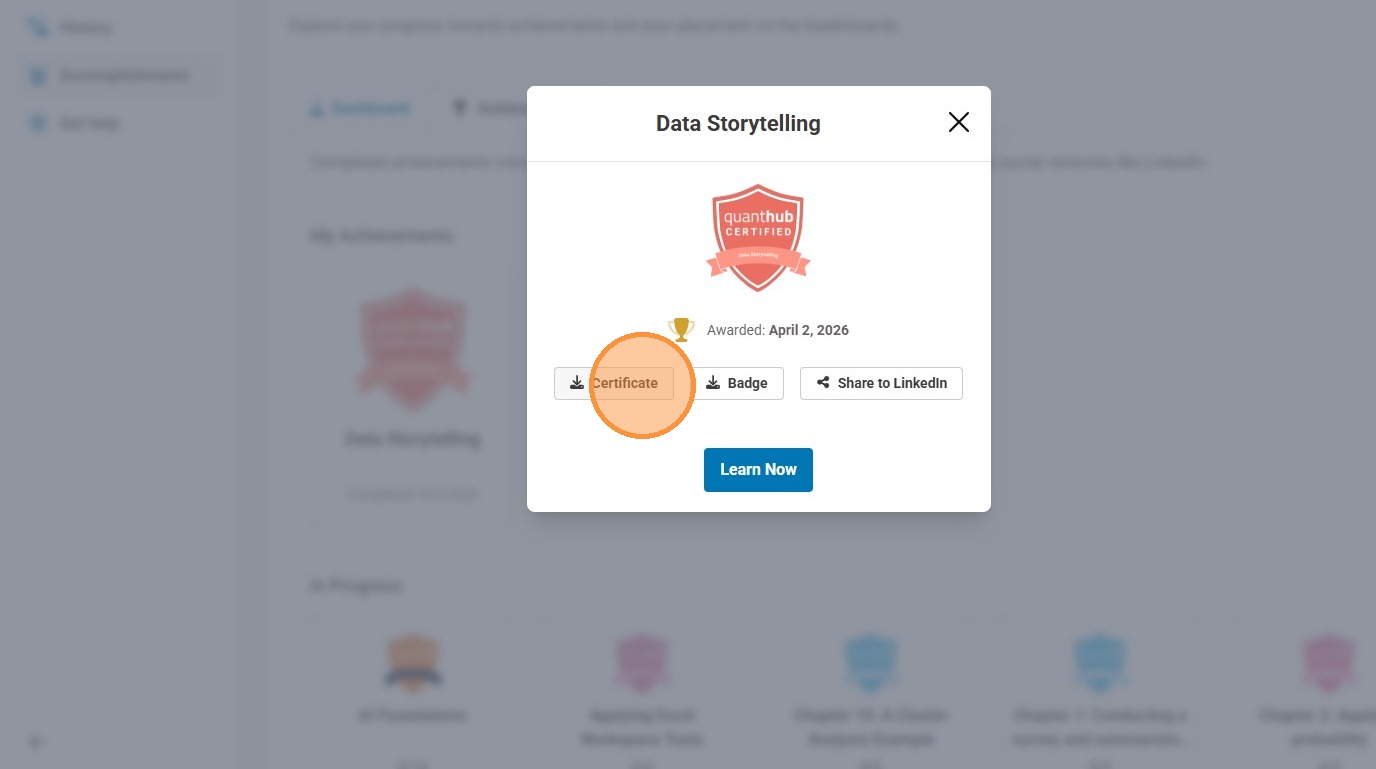This screenshot has height=769, width=1376.
Task: Click the Learn Now button
Action: (758, 470)
